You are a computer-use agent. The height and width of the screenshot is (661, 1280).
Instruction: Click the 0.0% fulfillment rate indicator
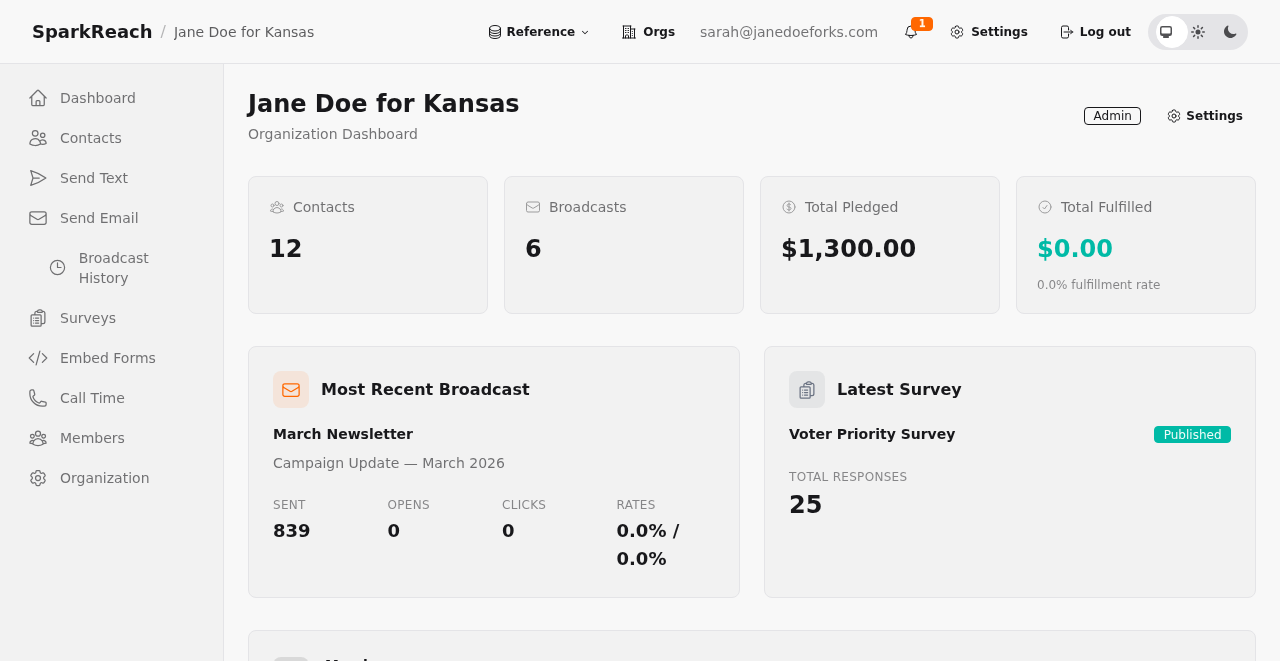(1098, 284)
